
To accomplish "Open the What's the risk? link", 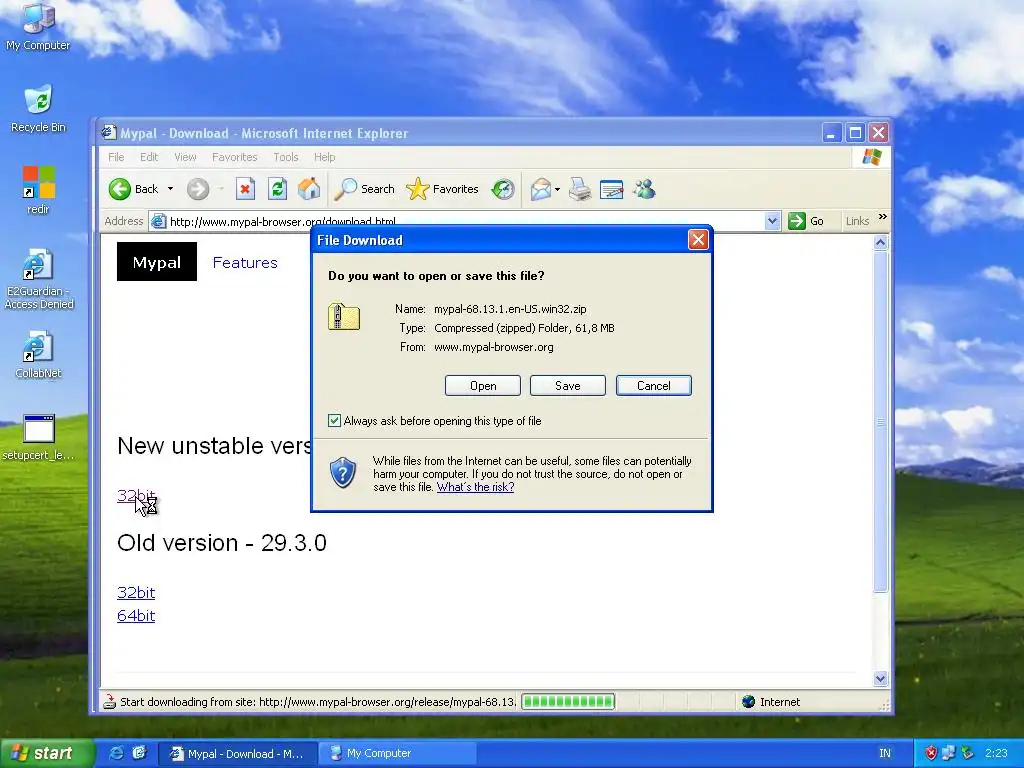I will click(475, 487).
